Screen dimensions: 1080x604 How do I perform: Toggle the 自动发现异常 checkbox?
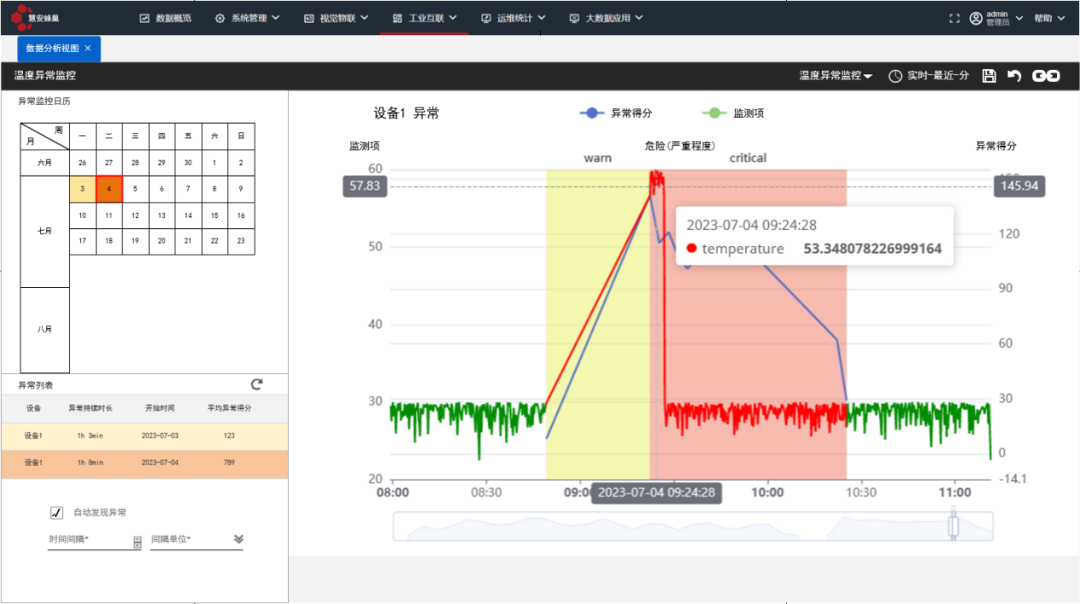57,513
